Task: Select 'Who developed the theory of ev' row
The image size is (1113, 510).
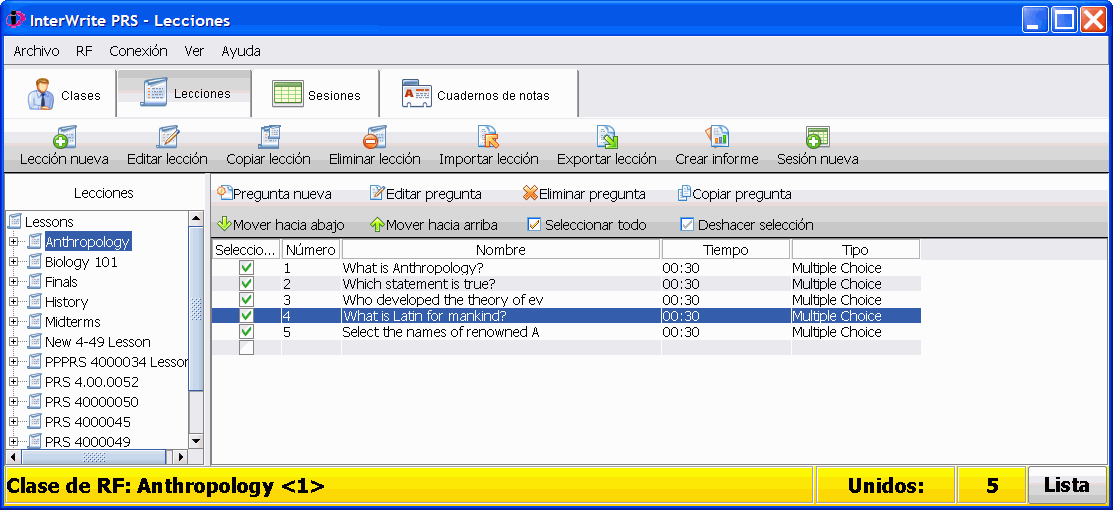Action: (566, 300)
